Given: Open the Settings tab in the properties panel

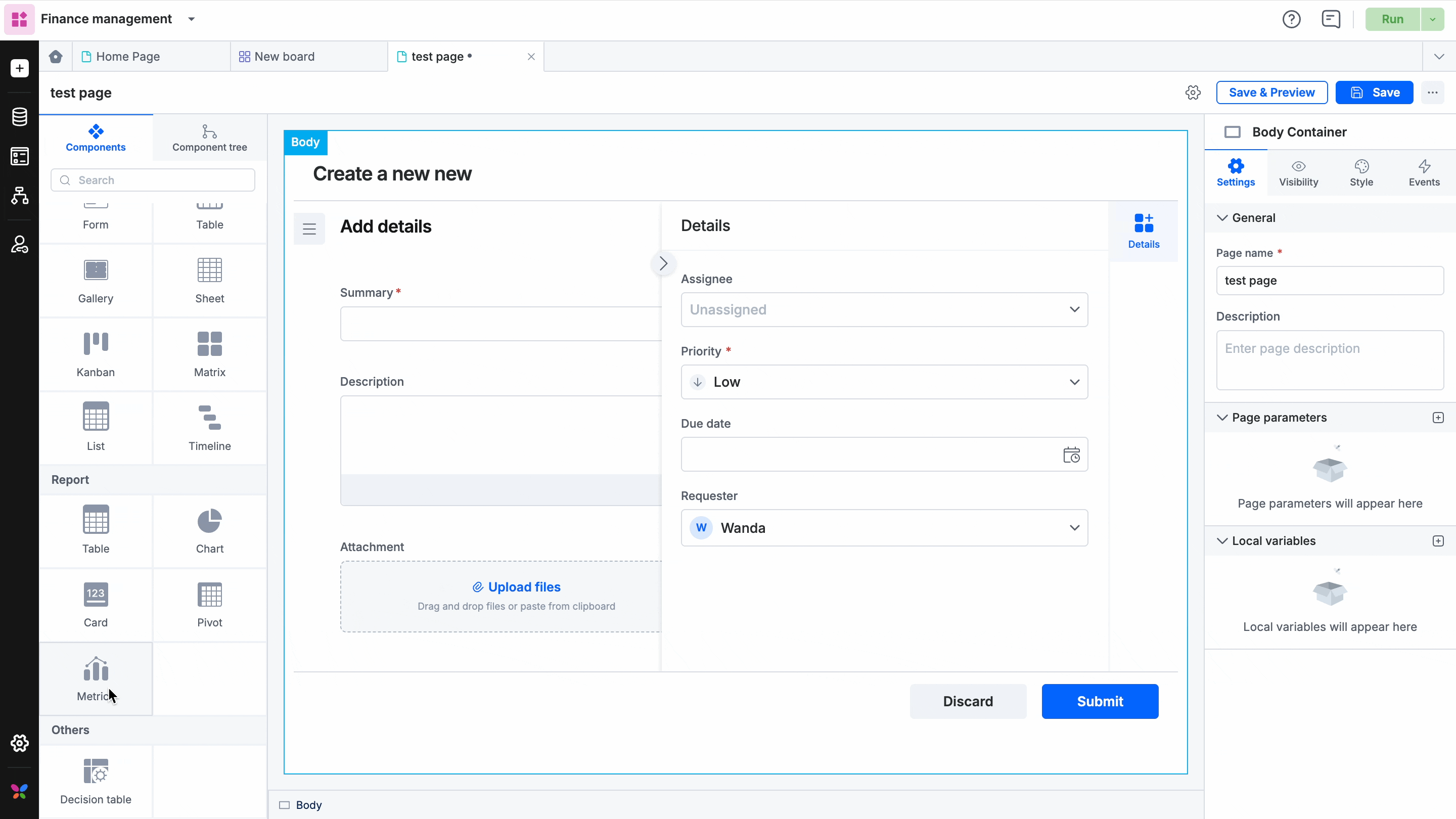Looking at the screenshot, I should click(x=1236, y=173).
